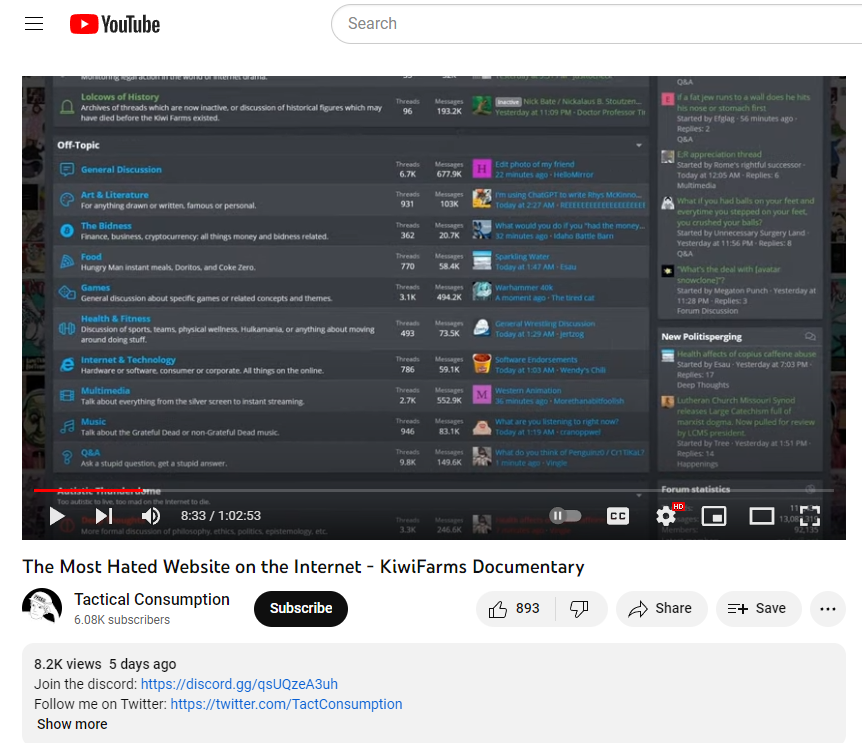Image resolution: width=862 pixels, height=743 pixels.
Task: Click the bell icon beside Lolcows of History
Action: 67,107
